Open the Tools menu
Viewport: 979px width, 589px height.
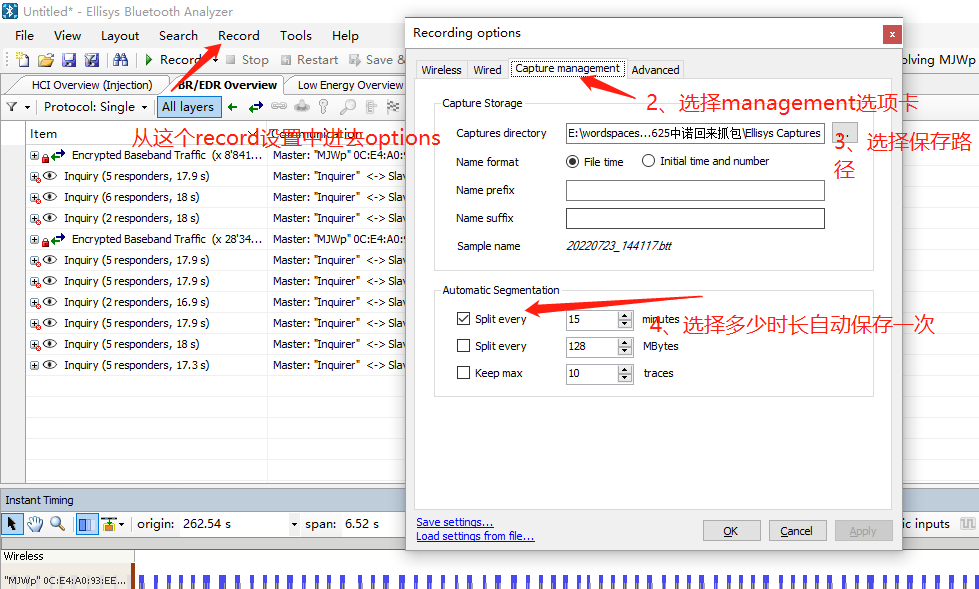coord(295,36)
